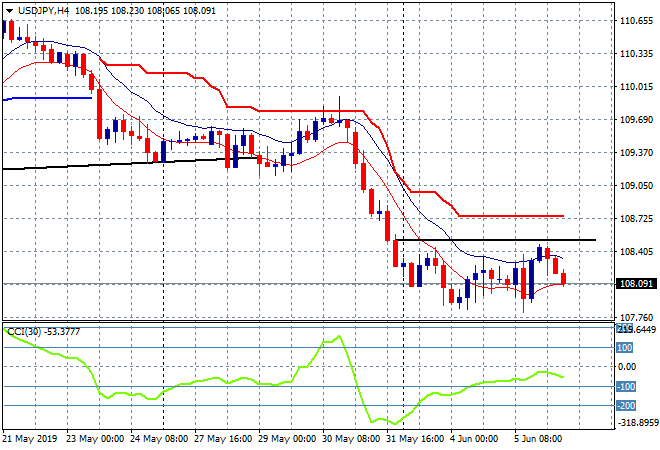660x450 pixels.
Task: Select the 31 May 16:00 time label
Action: pos(415,439)
